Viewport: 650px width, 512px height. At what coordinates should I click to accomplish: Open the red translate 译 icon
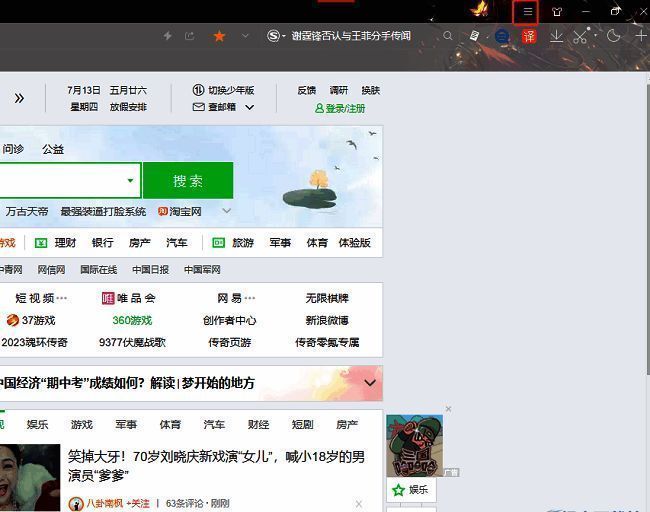(529, 36)
